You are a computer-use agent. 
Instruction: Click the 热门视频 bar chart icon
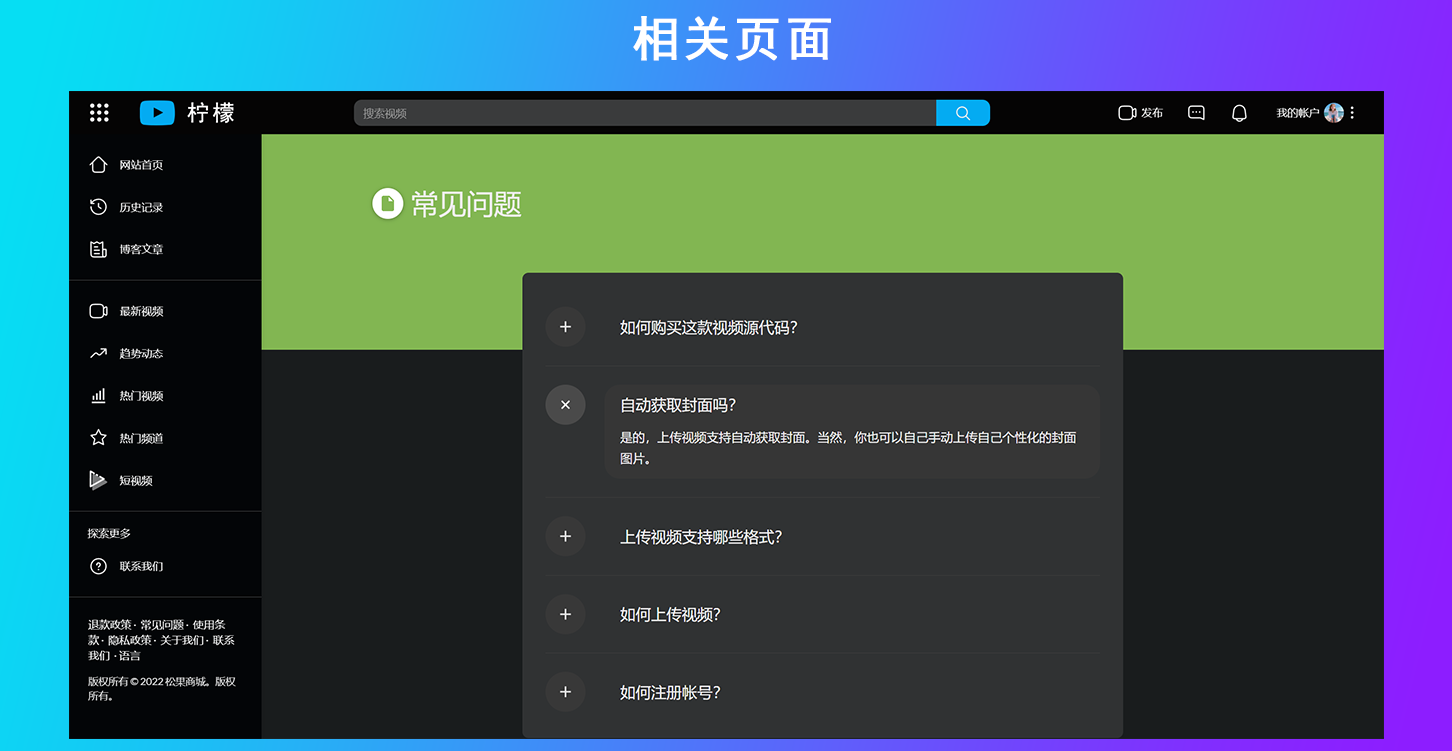click(x=98, y=396)
